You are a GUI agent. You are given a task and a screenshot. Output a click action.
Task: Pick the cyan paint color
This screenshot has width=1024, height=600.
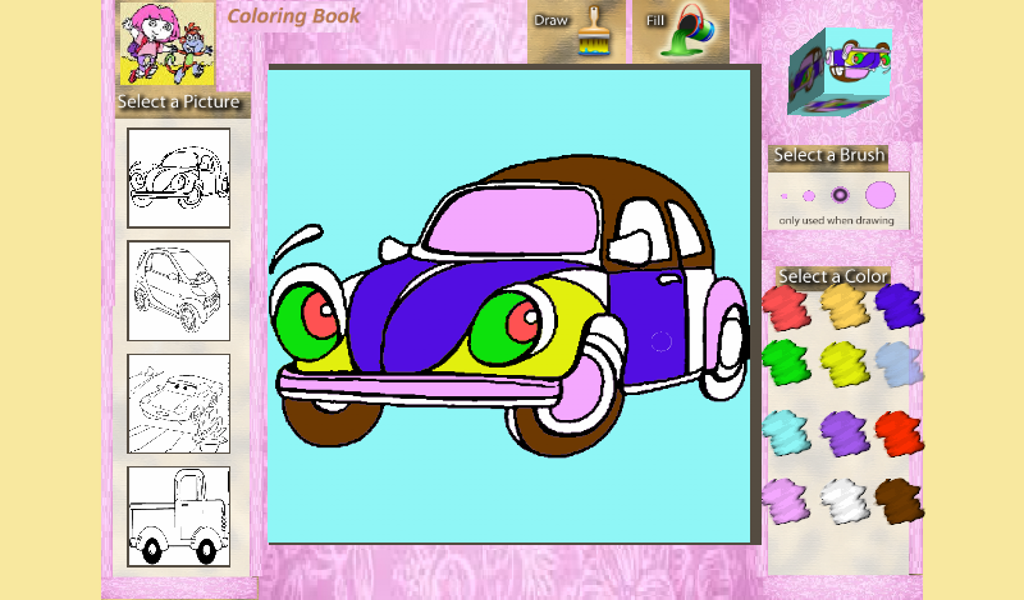(786, 433)
